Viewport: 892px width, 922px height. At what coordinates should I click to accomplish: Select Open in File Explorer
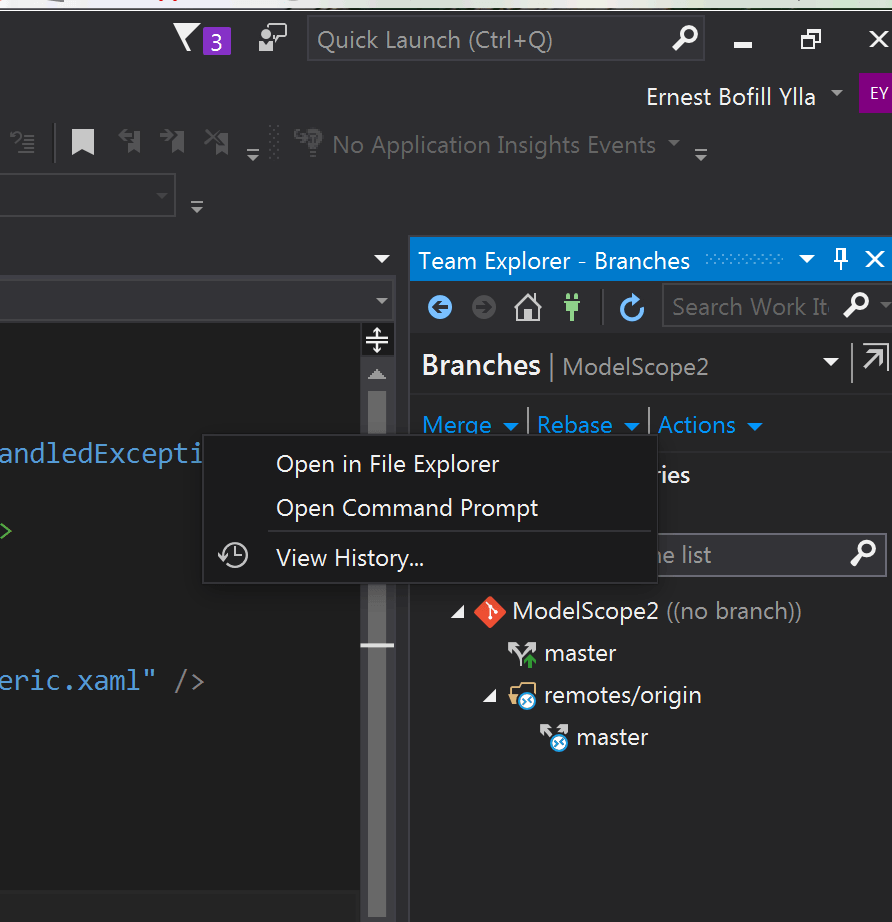[387, 464]
